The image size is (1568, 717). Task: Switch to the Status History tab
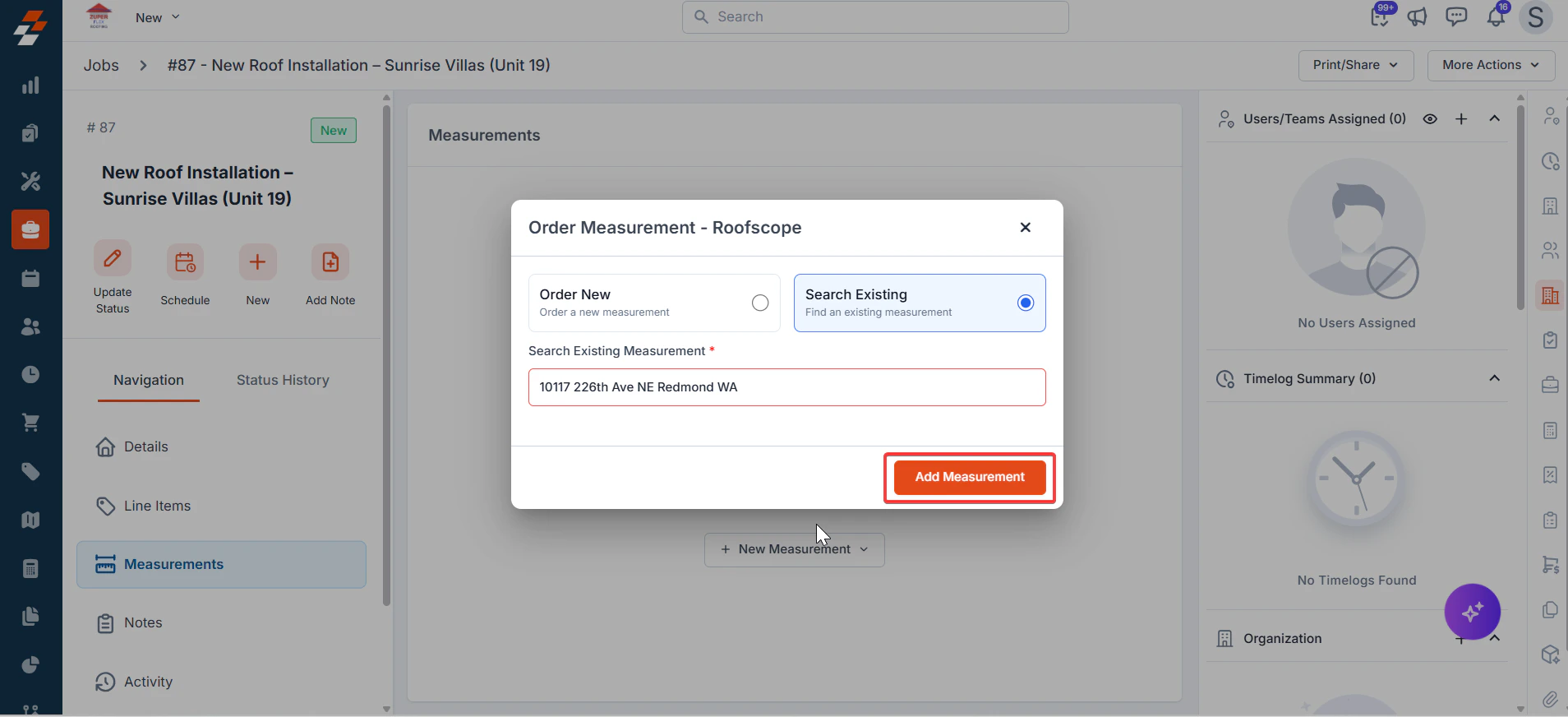(x=283, y=381)
